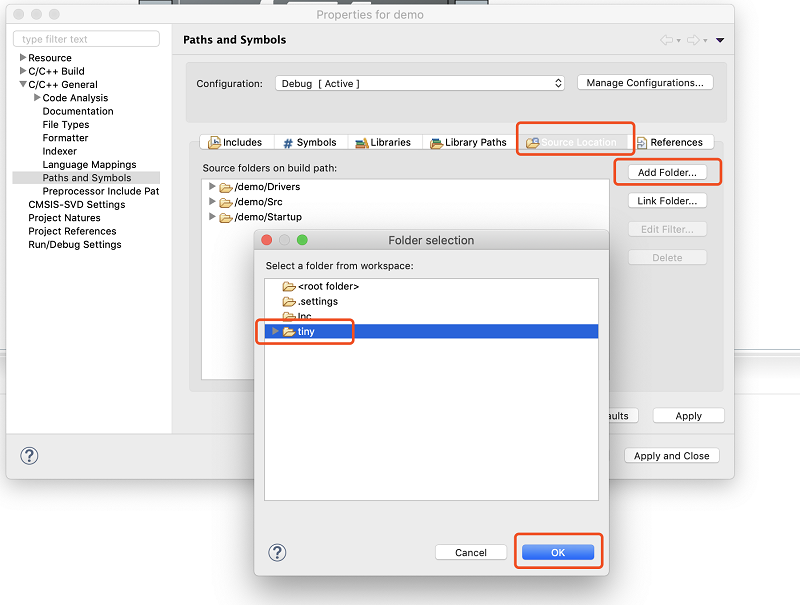The width and height of the screenshot is (800, 605).
Task: Click the forward navigation arrow icon
Action: click(x=692, y=40)
